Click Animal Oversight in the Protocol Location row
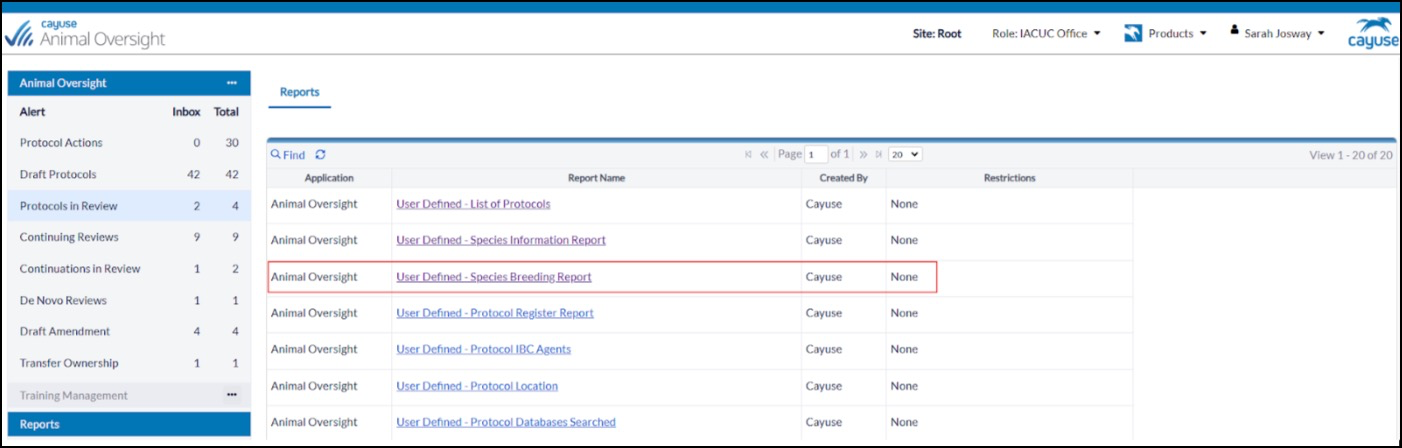This screenshot has height=448, width=1402. pyautogui.click(x=314, y=386)
